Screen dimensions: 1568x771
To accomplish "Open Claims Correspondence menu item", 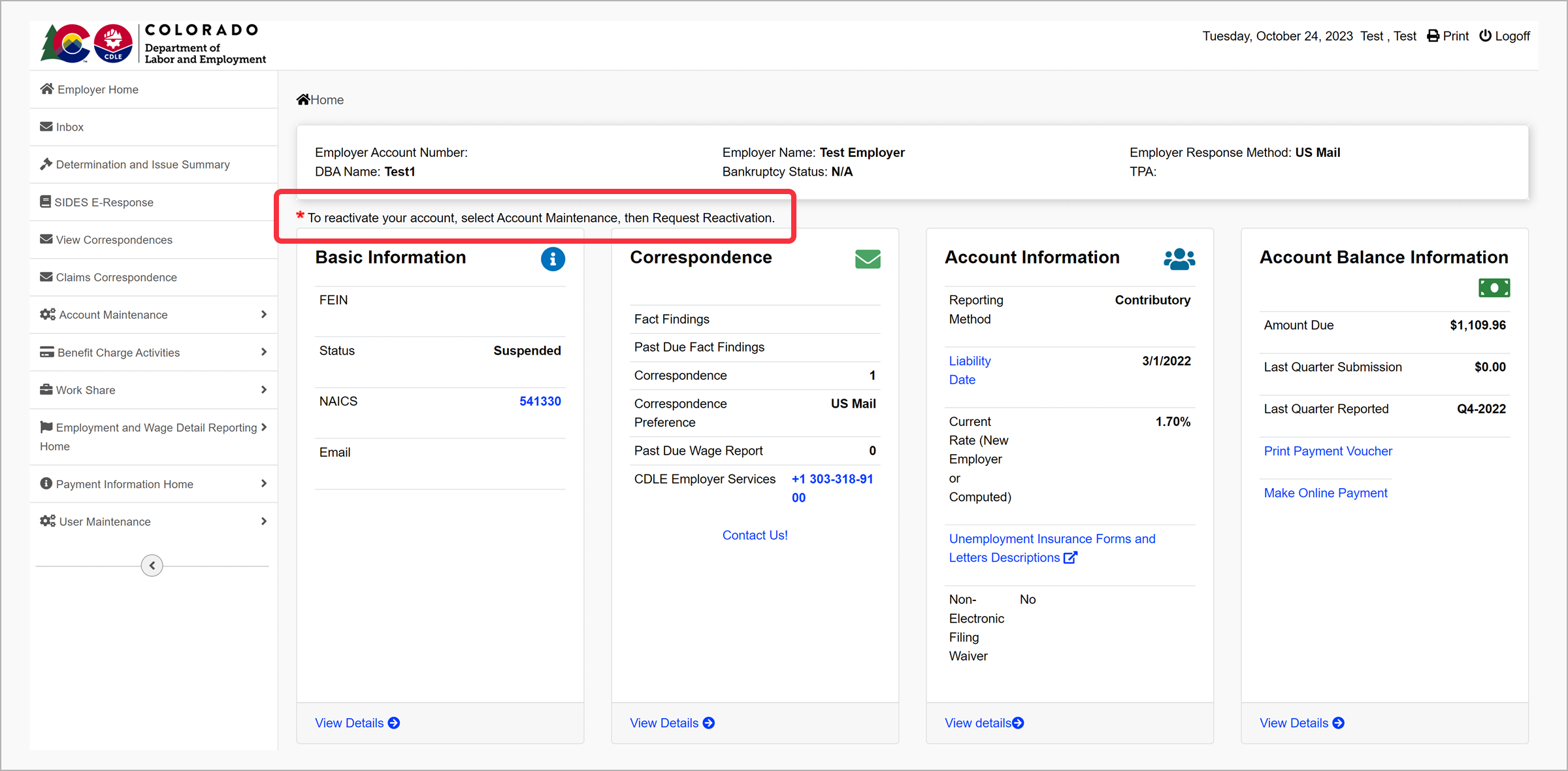I will pos(154,277).
